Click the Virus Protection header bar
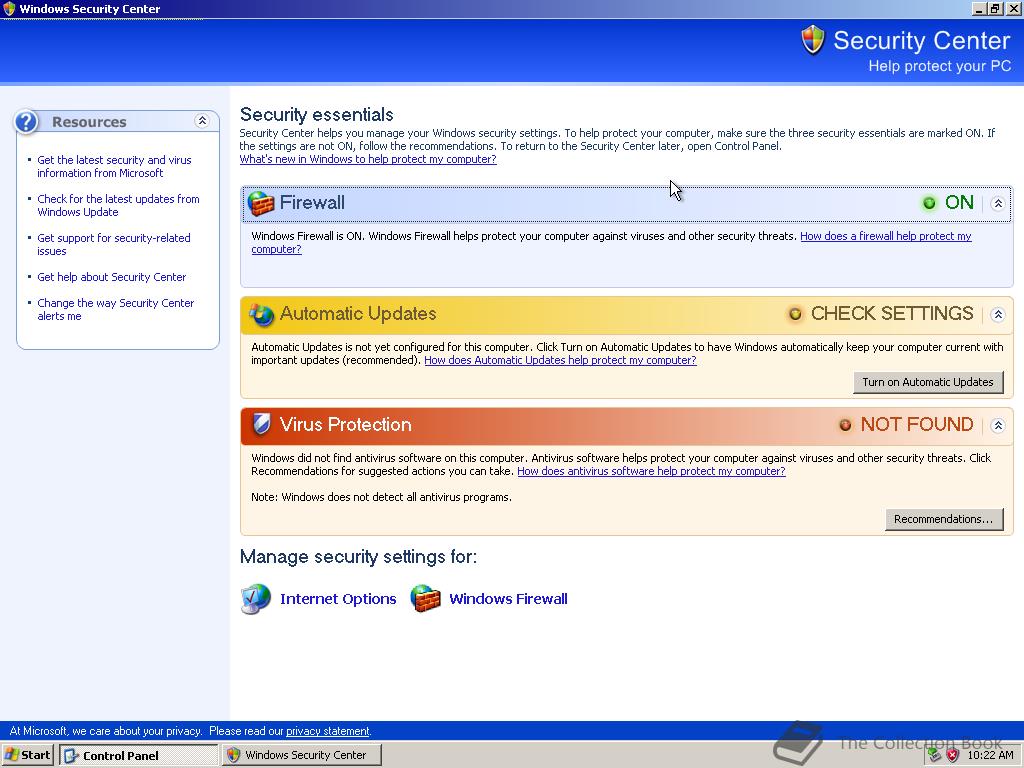This screenshot has height=768, width=1024. click(x=627, y=425)
